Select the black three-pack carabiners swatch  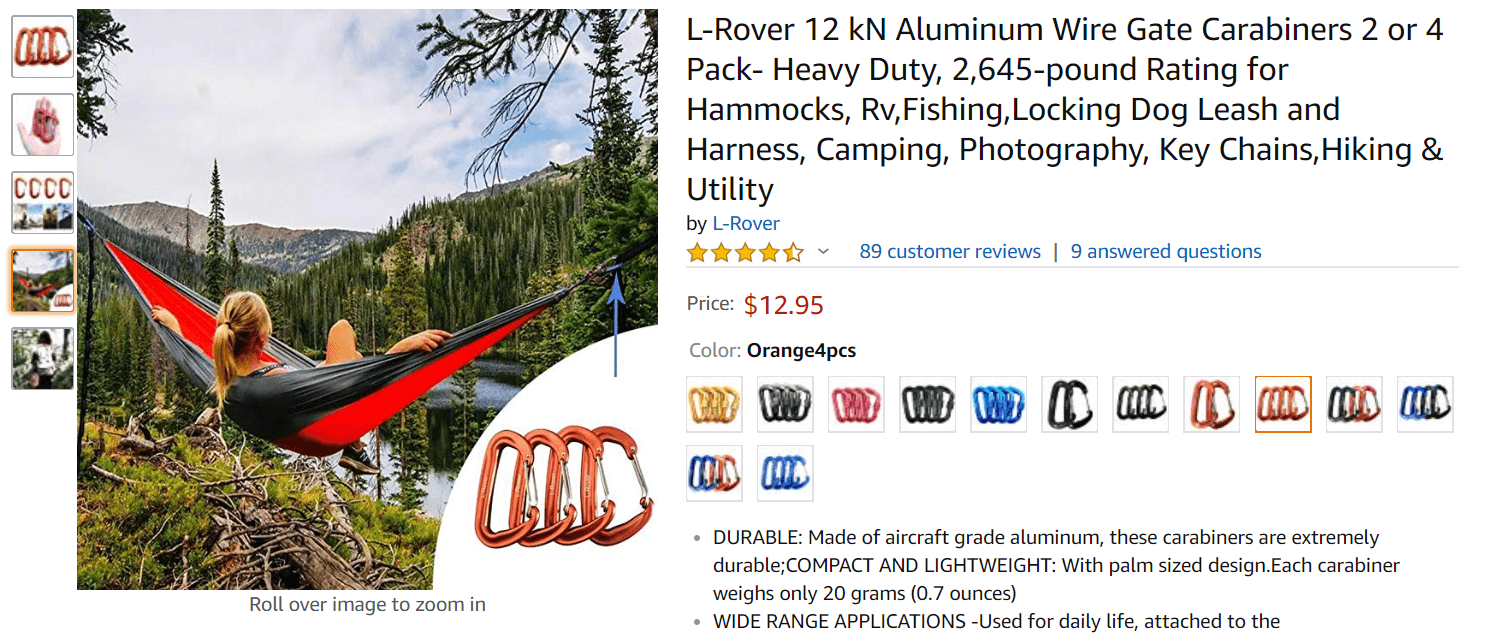point(1140,404)
